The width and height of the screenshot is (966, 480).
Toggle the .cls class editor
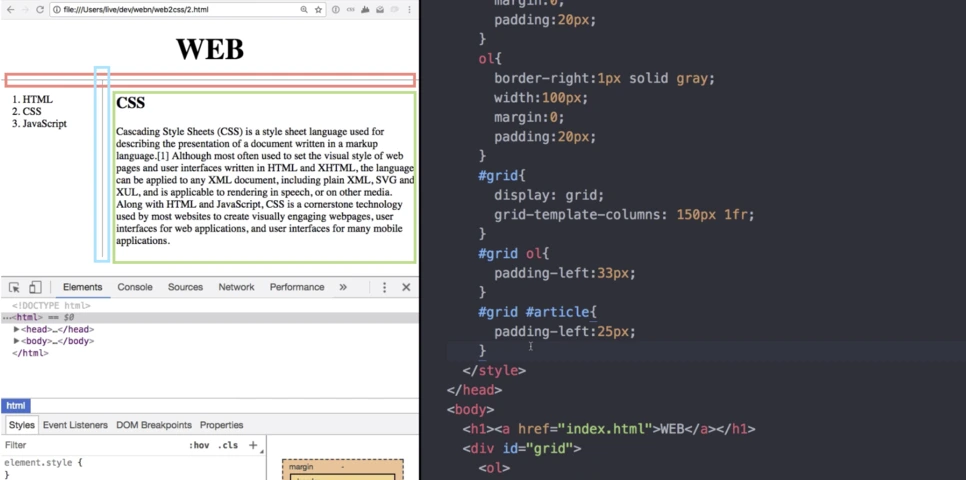[228, 445]
